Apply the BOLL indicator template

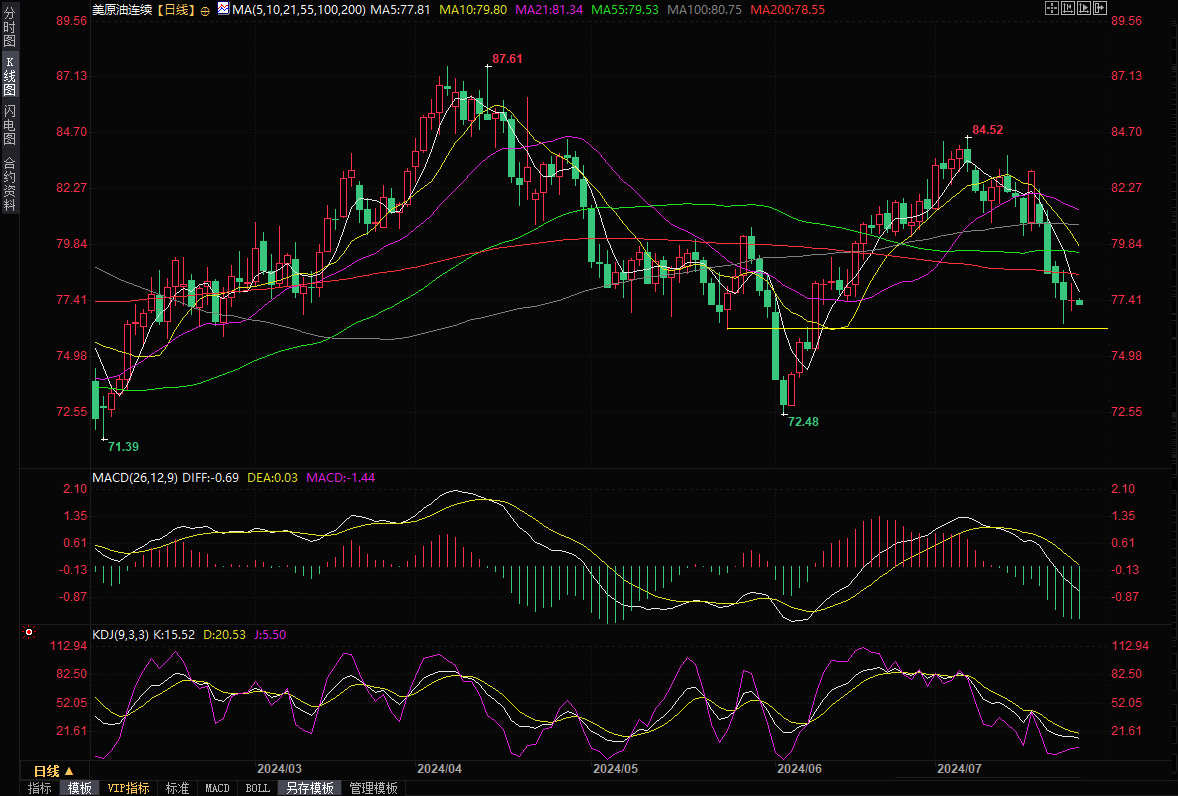point(257,788)
